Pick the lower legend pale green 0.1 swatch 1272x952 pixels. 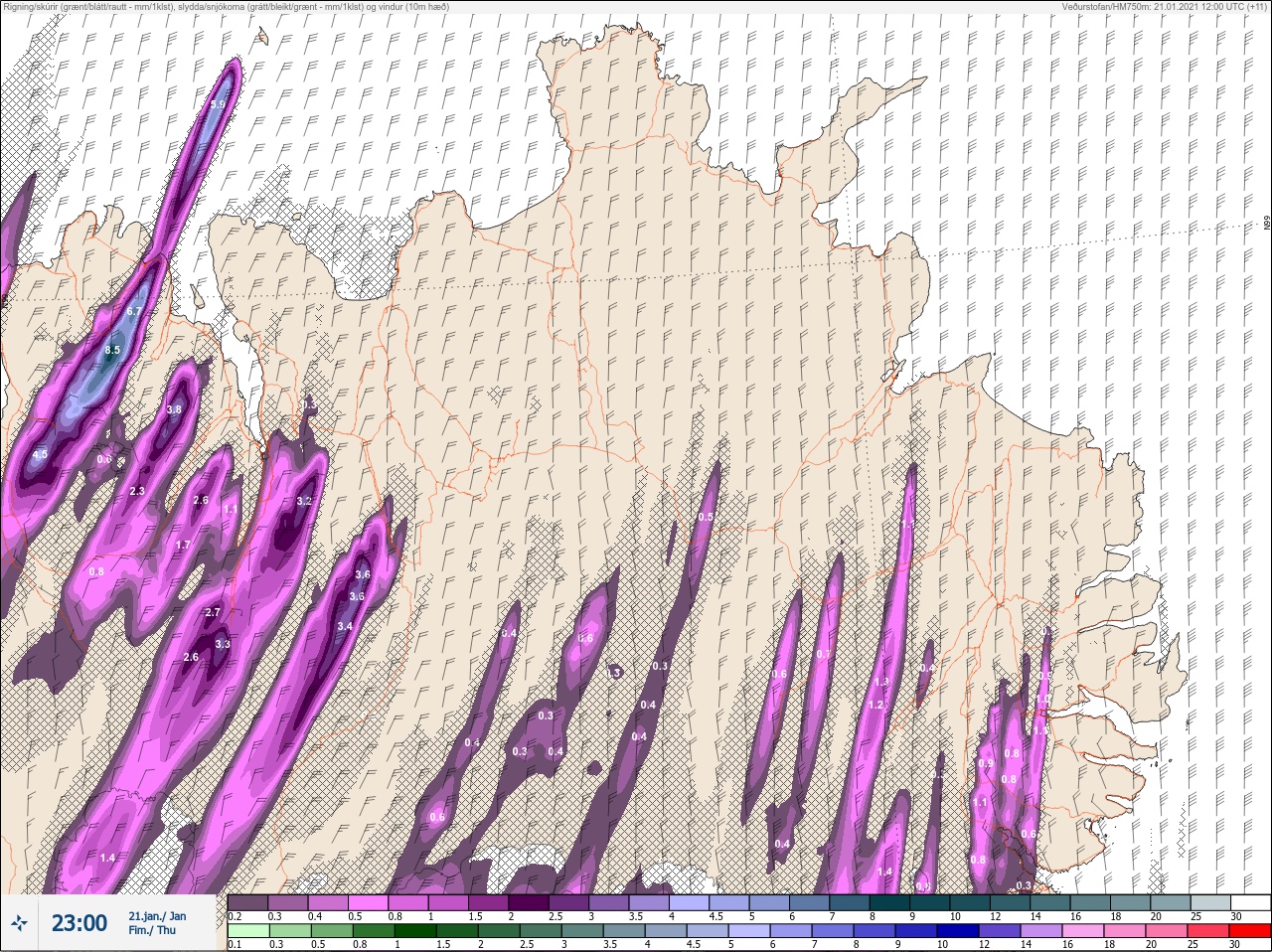pyautogui.click(x=247, y=931)
